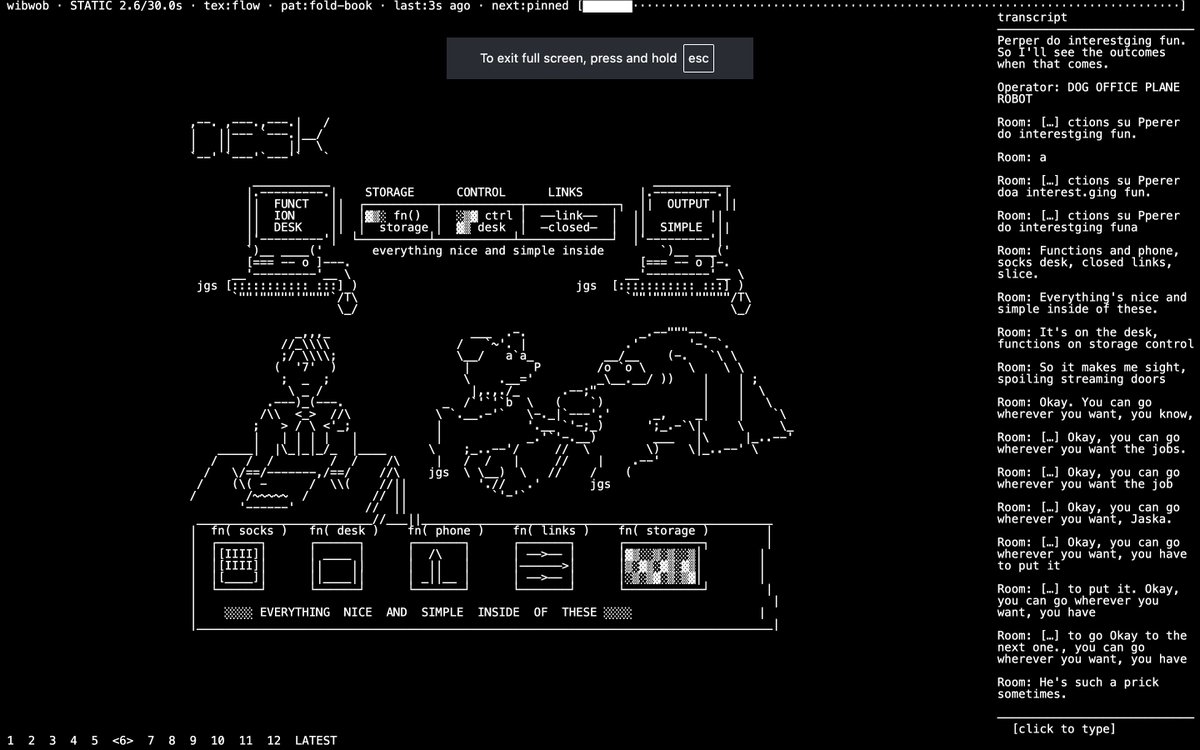1200x750 pixels.
Task: Open page 10
Action: 217,741
